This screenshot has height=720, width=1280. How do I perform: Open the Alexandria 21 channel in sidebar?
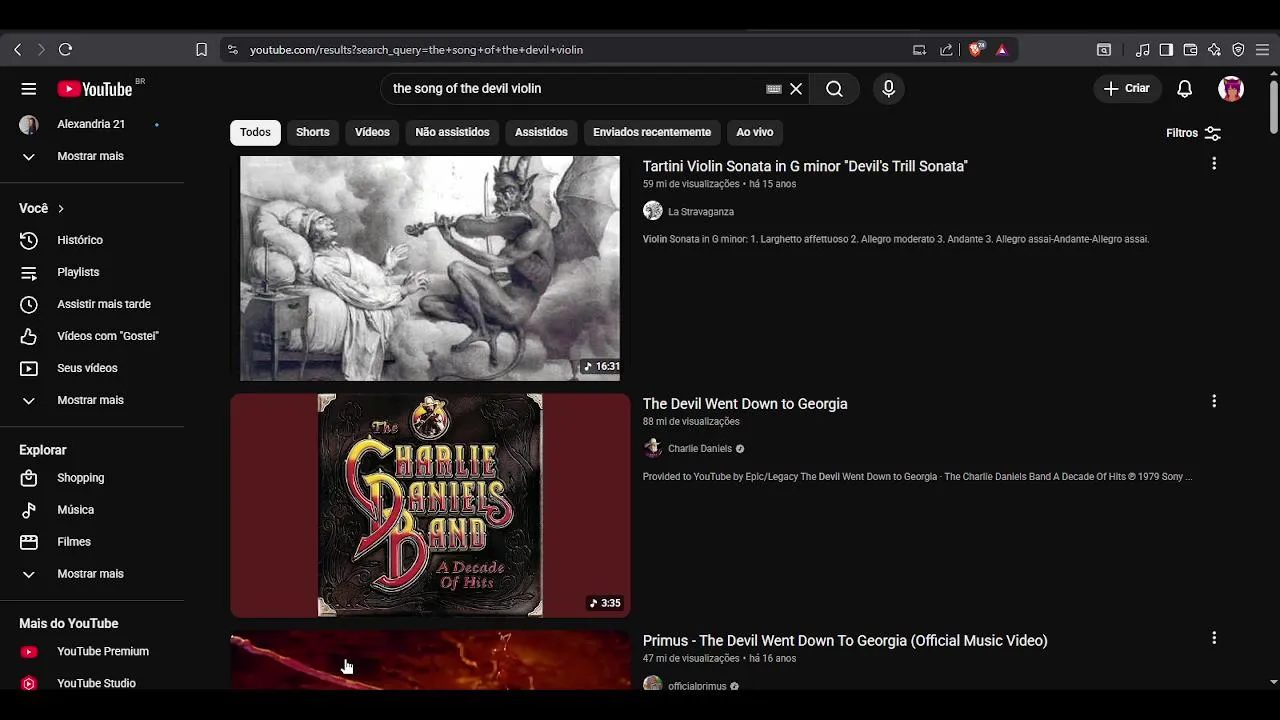[91, 124]
